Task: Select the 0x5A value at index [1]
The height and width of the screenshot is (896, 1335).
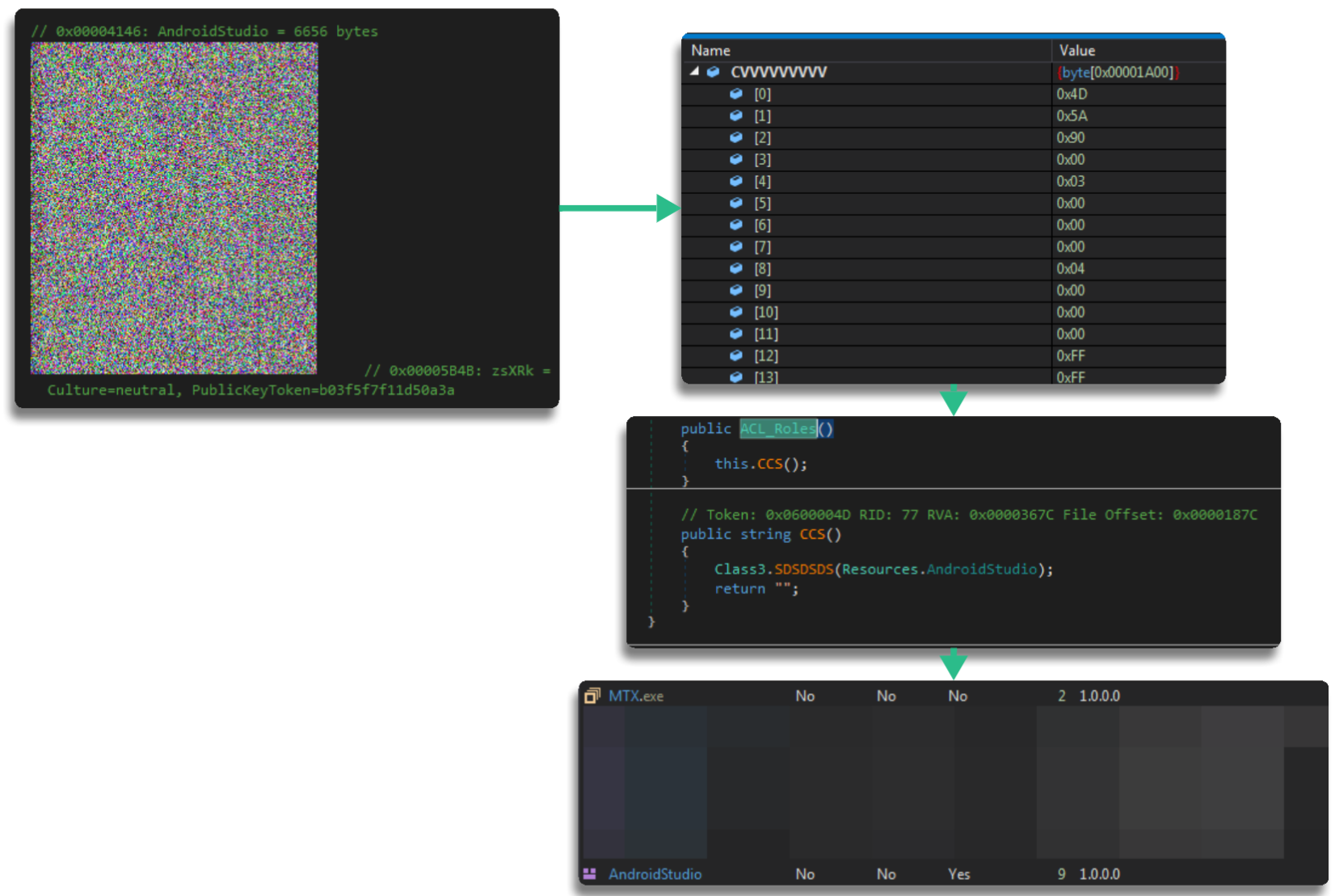Action: [1072, 116]
